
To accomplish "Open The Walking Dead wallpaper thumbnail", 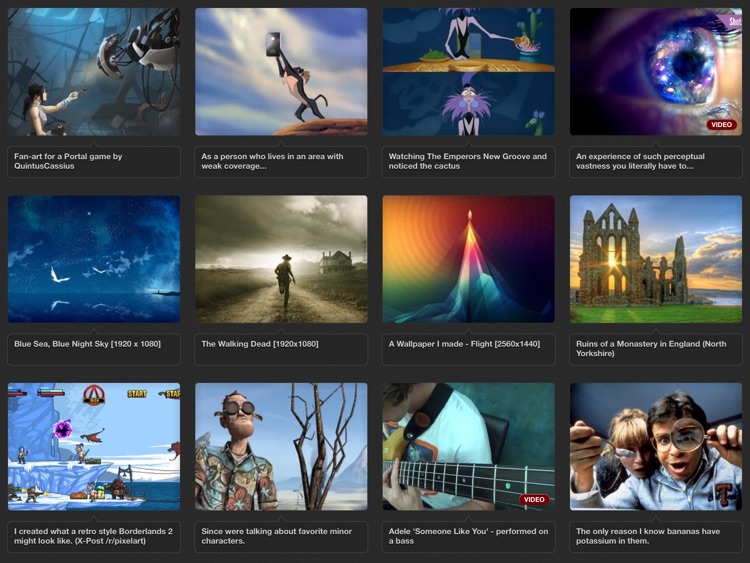I will point(281,259).
